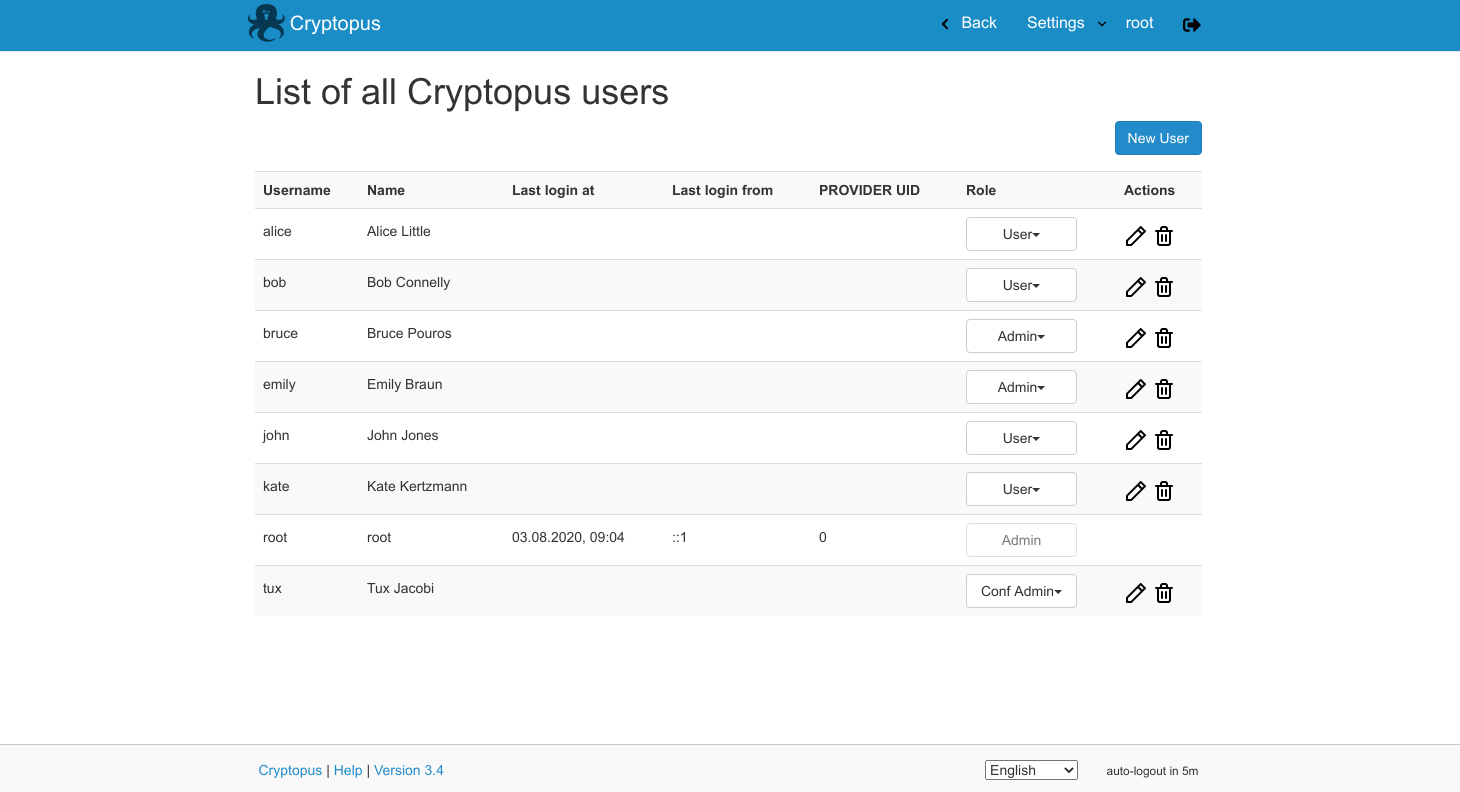Viewport: 1460px width, 792px height.
Task: Select the name Alice Little
Action: 399,231
